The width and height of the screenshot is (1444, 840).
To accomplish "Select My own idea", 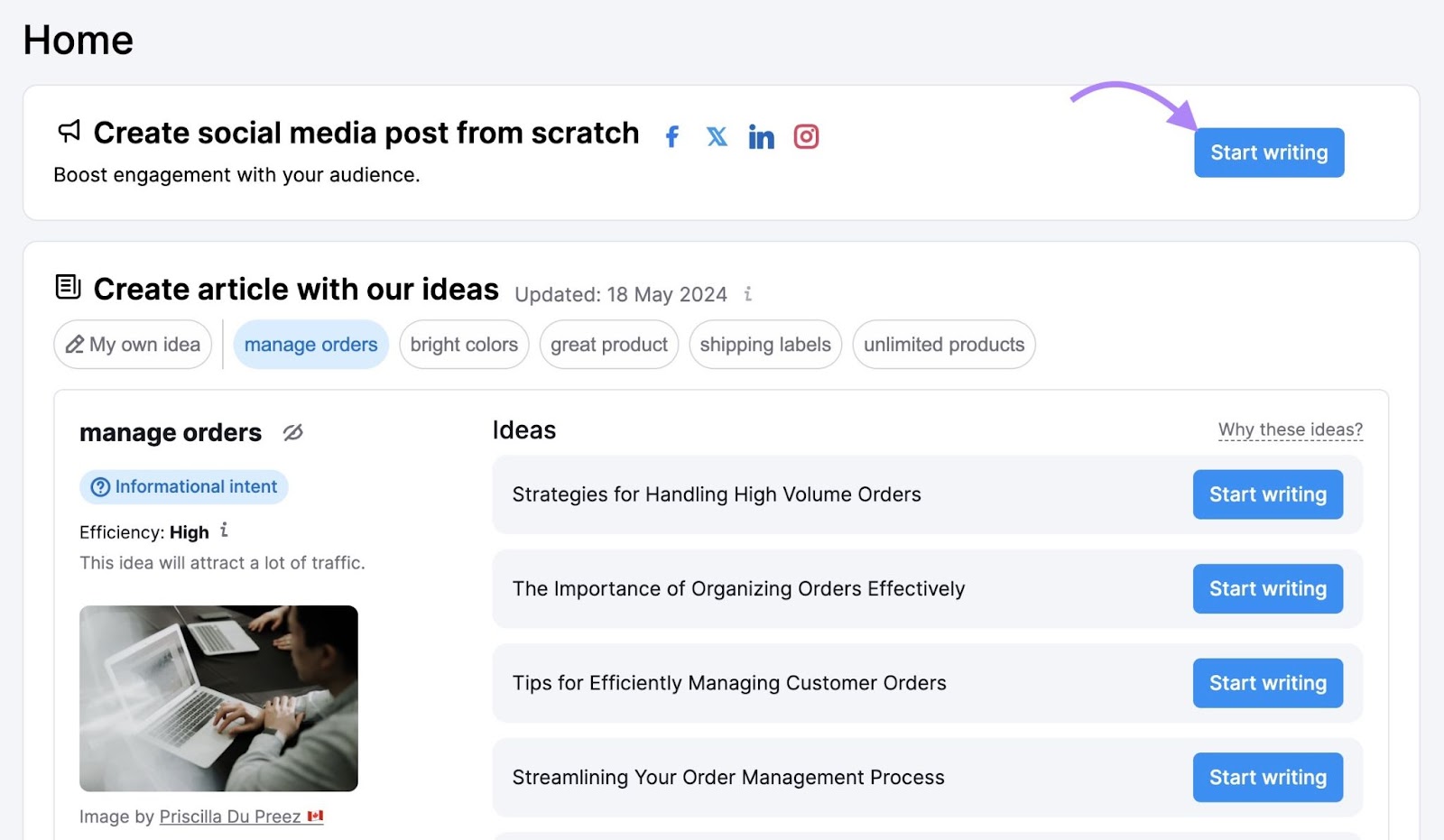I will (x=132, y=344).
